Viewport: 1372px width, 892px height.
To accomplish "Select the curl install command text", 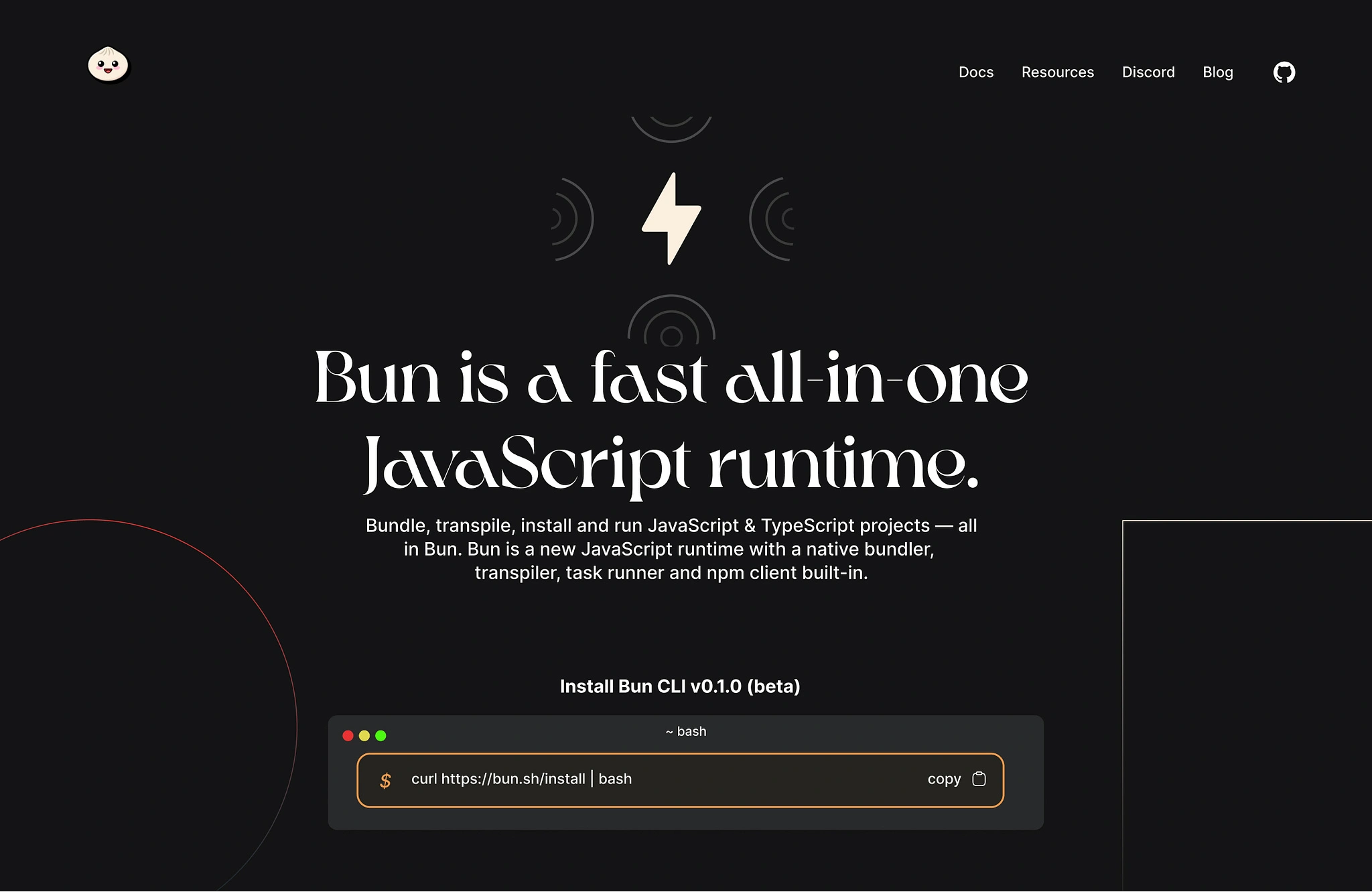I will point(521,779).
